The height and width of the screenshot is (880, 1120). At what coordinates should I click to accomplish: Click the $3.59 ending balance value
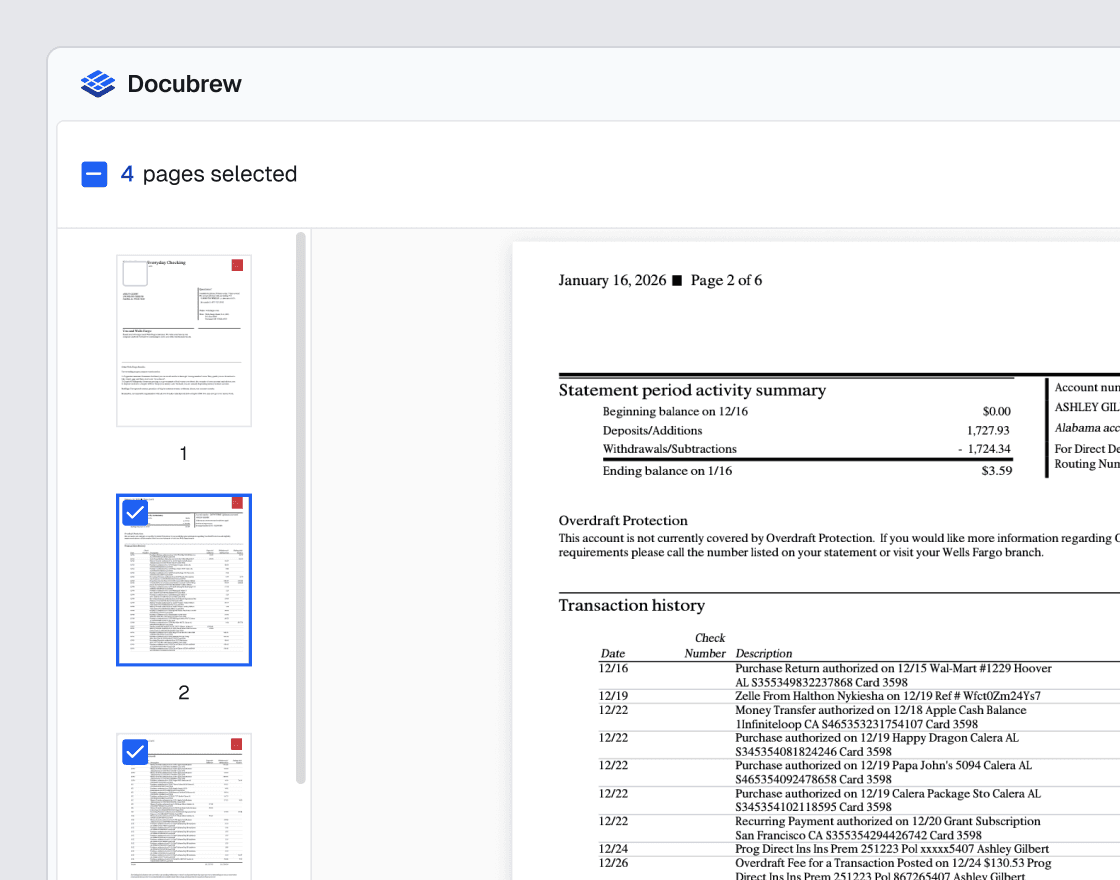pos(996,471)
